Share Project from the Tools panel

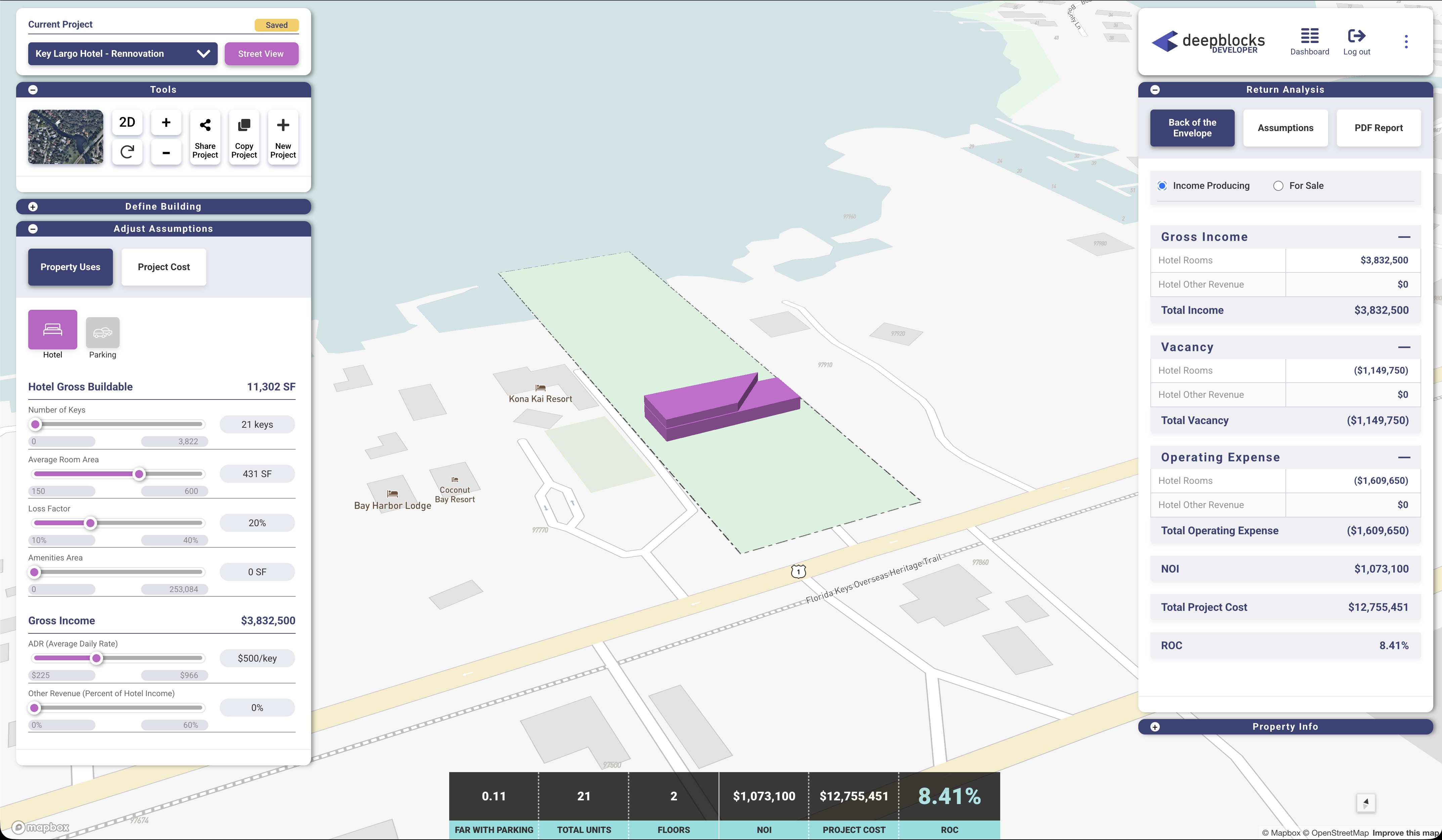tap(205, 137)
